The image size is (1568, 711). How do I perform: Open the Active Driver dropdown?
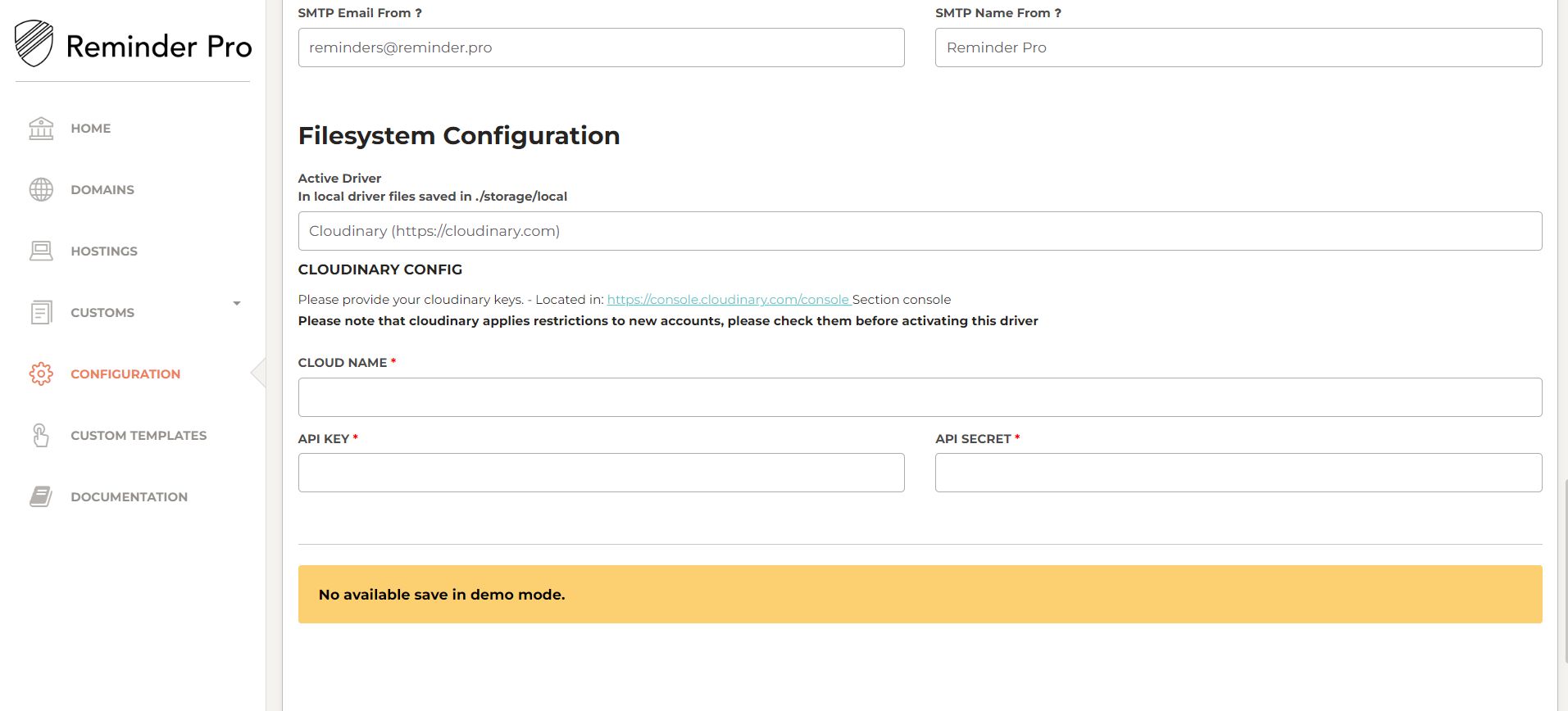click(x=920, y=231)
